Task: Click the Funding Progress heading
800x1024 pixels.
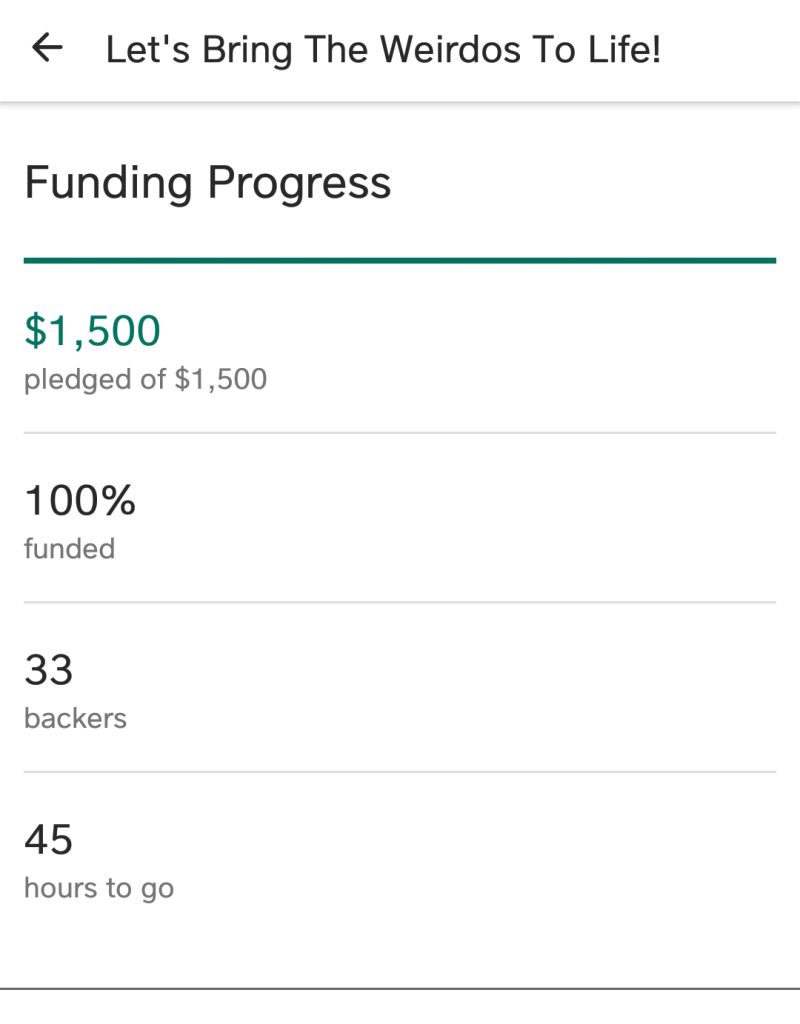Action: point(207,183)
